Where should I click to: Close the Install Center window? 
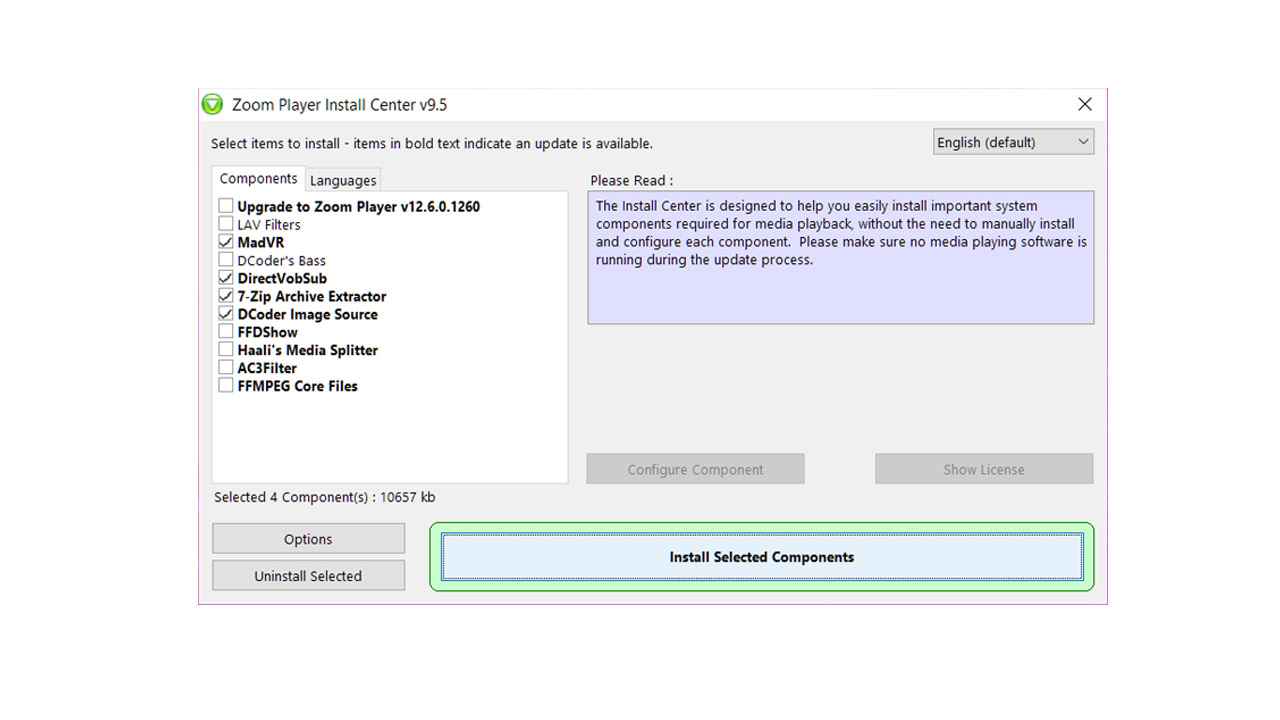click(x=1085, y=104)
